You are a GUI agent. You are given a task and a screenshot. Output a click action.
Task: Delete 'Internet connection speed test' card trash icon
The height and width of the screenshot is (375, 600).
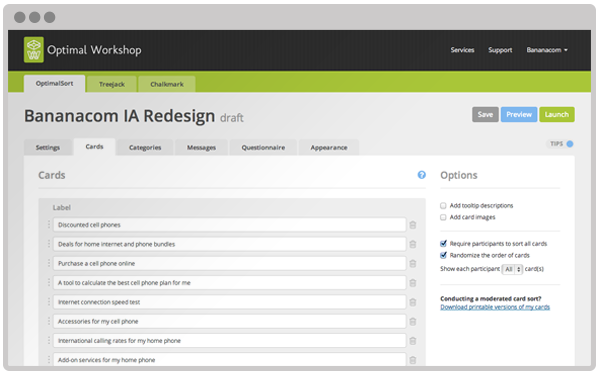[412, 302]
